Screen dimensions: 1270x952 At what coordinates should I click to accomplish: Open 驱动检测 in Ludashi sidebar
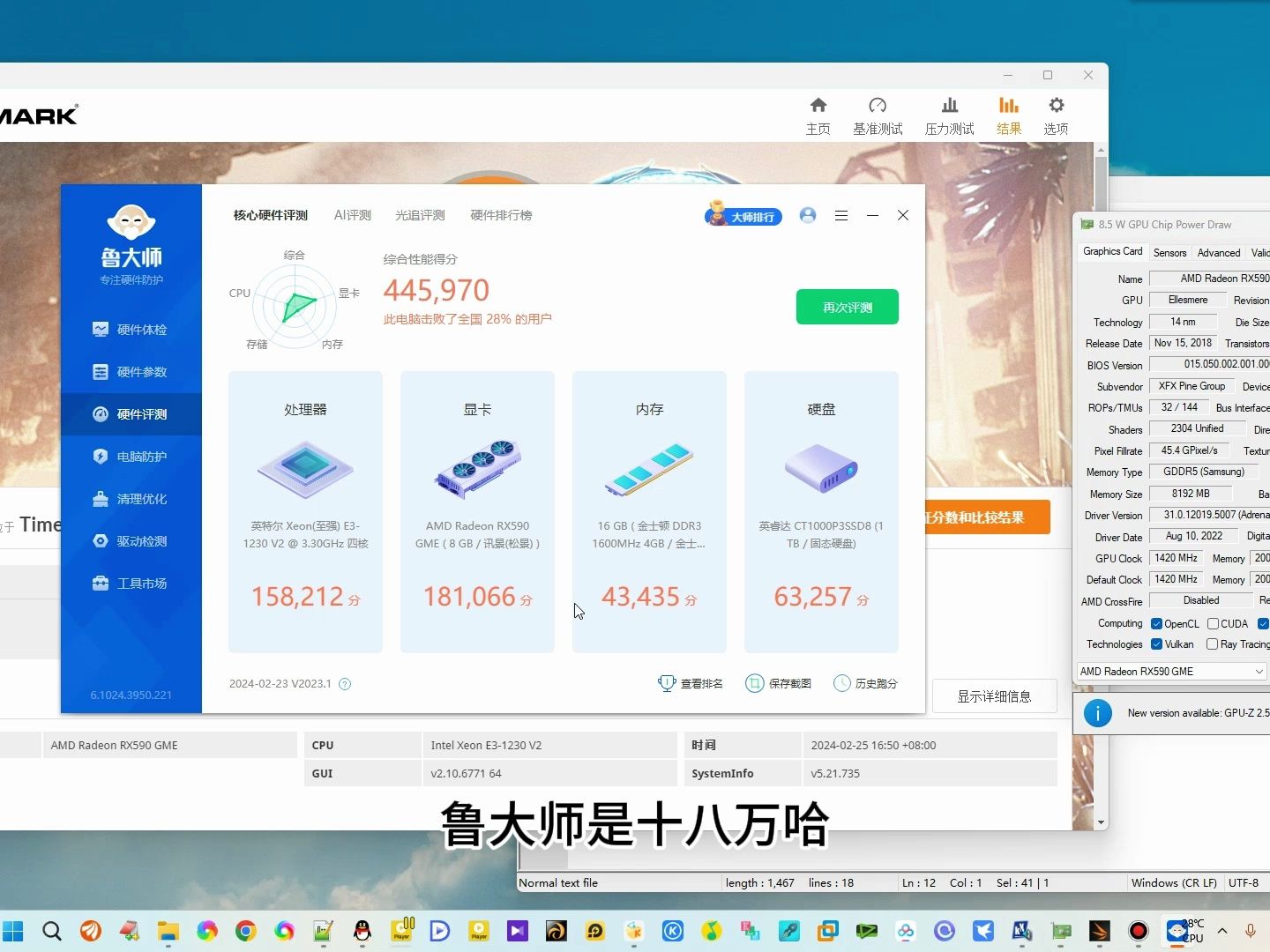tap(131, 541)
